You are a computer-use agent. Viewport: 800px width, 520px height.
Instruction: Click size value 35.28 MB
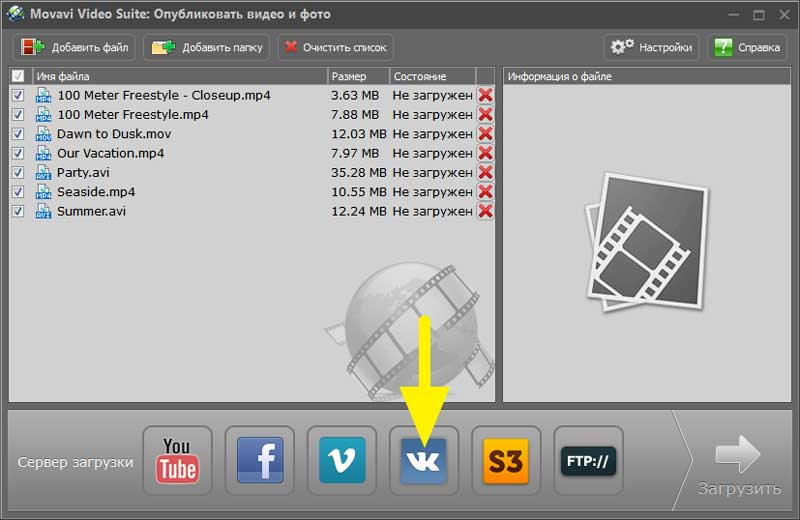point(359,172)
